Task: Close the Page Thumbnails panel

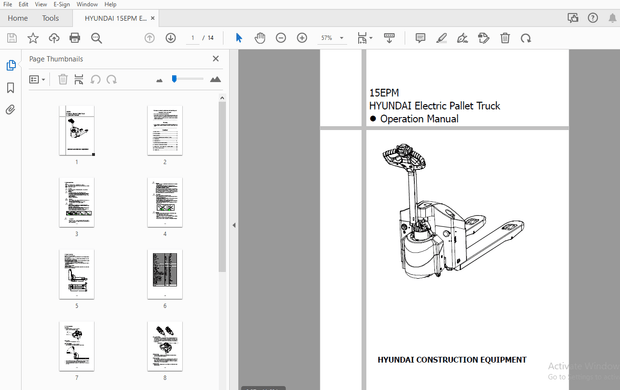Action: point(215,59)
